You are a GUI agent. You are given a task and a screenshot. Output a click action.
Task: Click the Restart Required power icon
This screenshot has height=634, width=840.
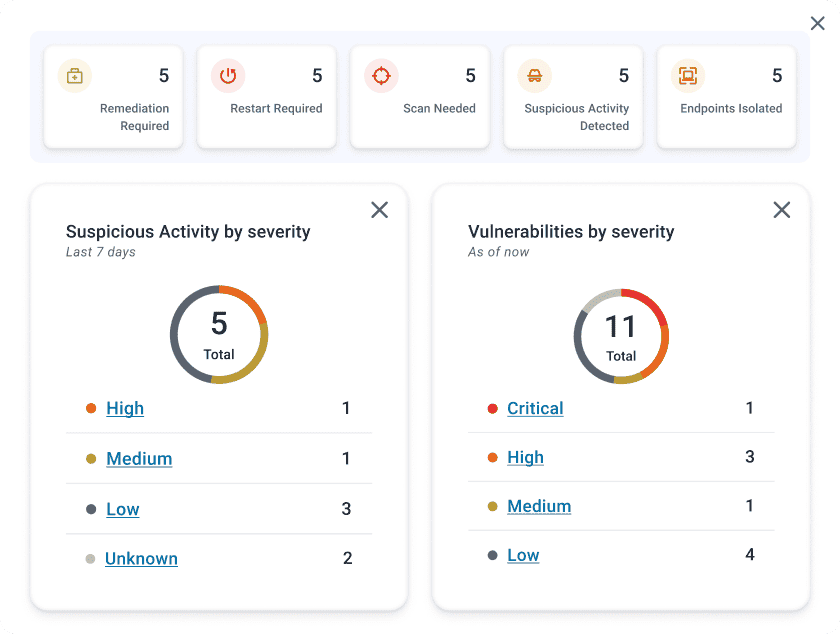[228, 76]
